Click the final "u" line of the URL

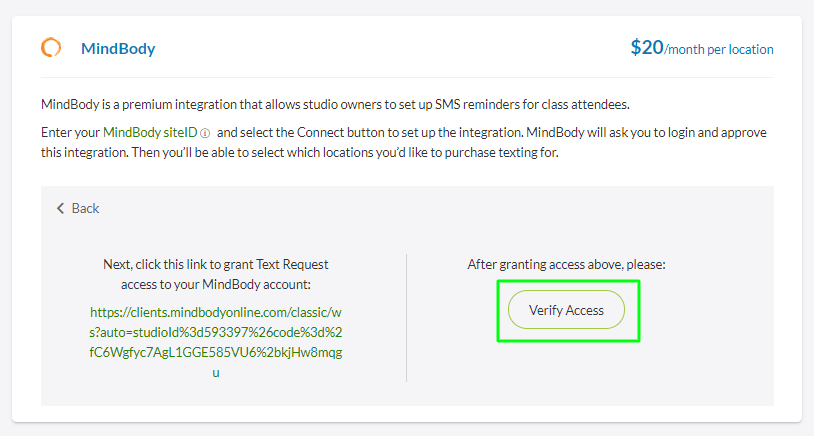pos(216,372)
